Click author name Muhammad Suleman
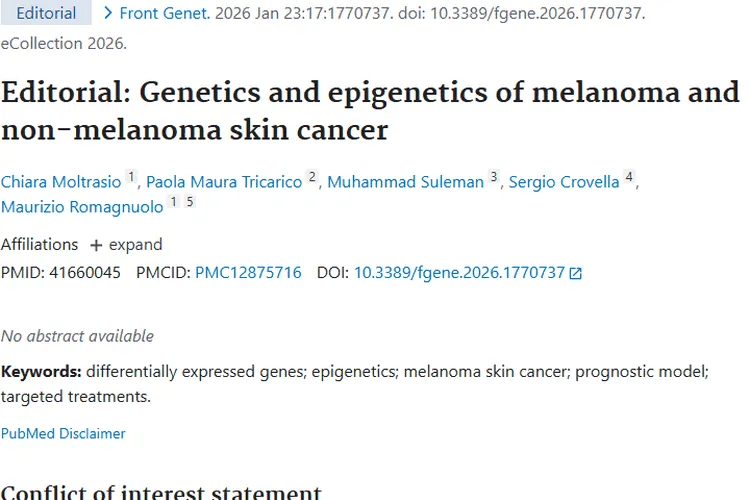Image resolution: width=750 pixels, height=500 pixels. (405, 182)
